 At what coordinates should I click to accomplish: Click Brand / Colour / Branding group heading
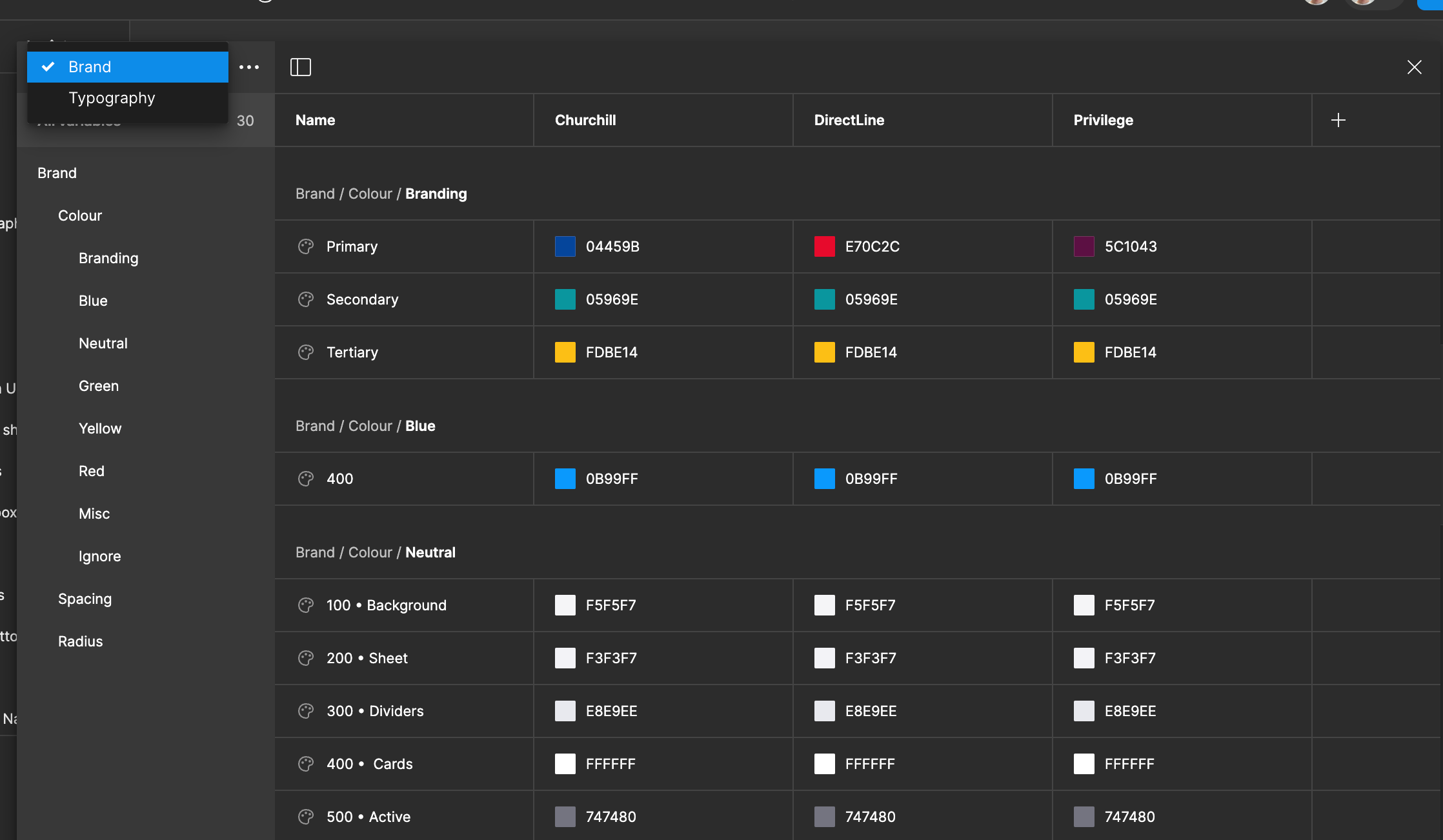[381, 194]
